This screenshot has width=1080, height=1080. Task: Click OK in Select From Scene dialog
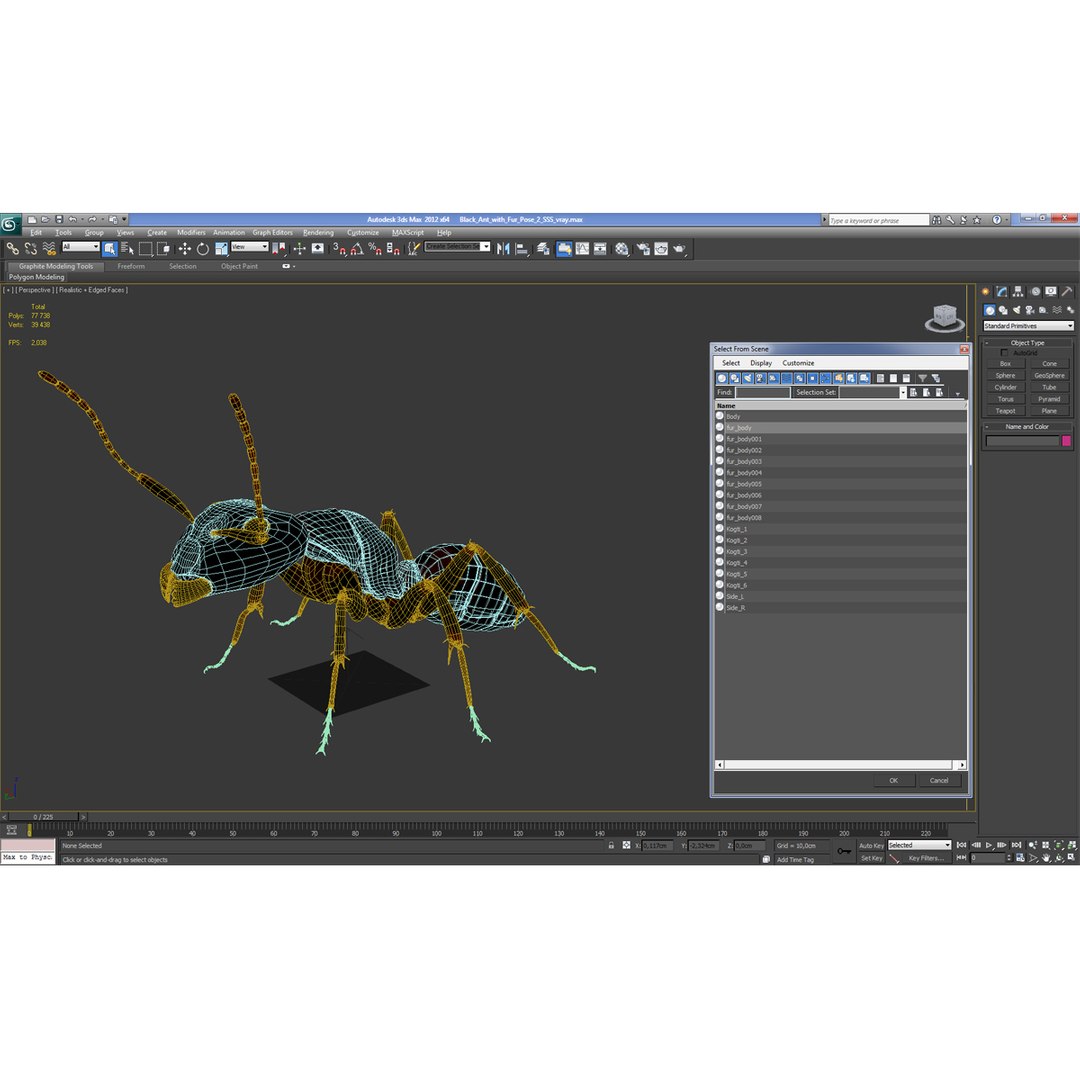coord(893,780)
